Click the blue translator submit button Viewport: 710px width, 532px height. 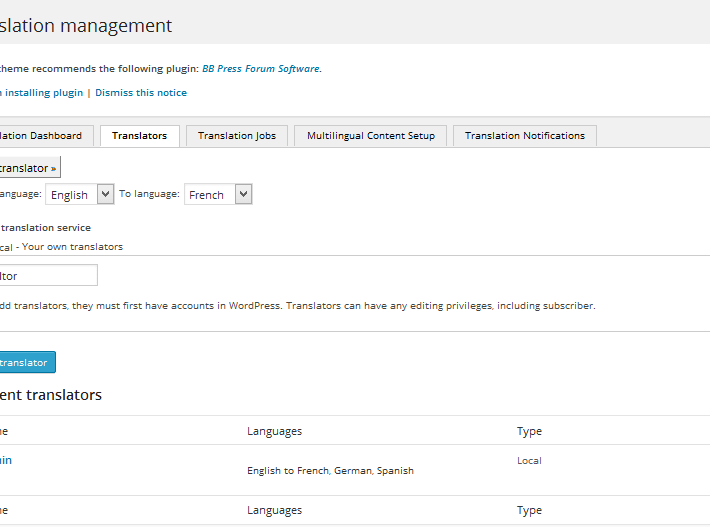click(26, 363)
